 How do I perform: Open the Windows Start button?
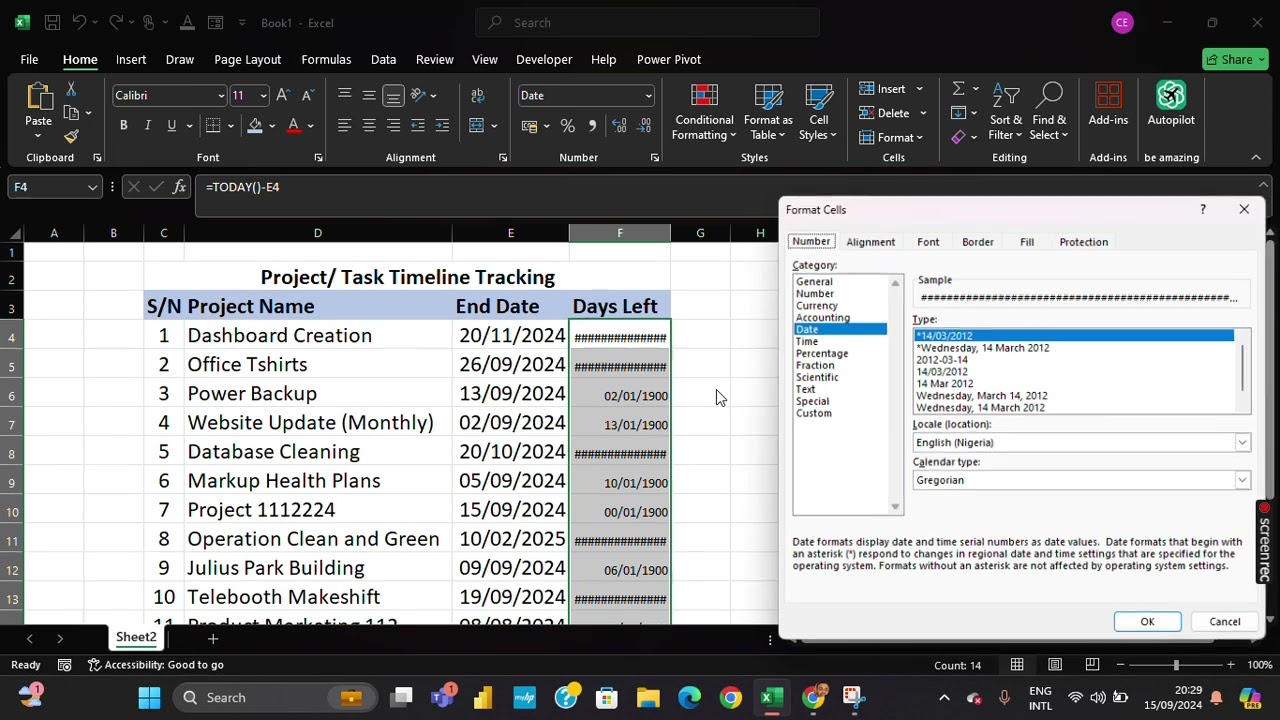(149, 697)
